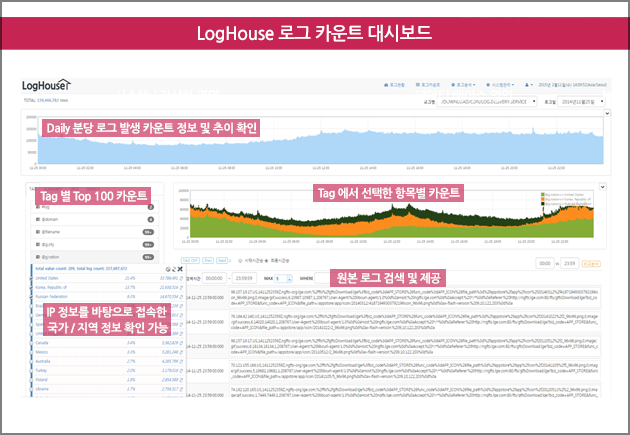Click the open icon next to Canada count
The height and width of the screenshot is (435, 630).
(x=181, y=343)
